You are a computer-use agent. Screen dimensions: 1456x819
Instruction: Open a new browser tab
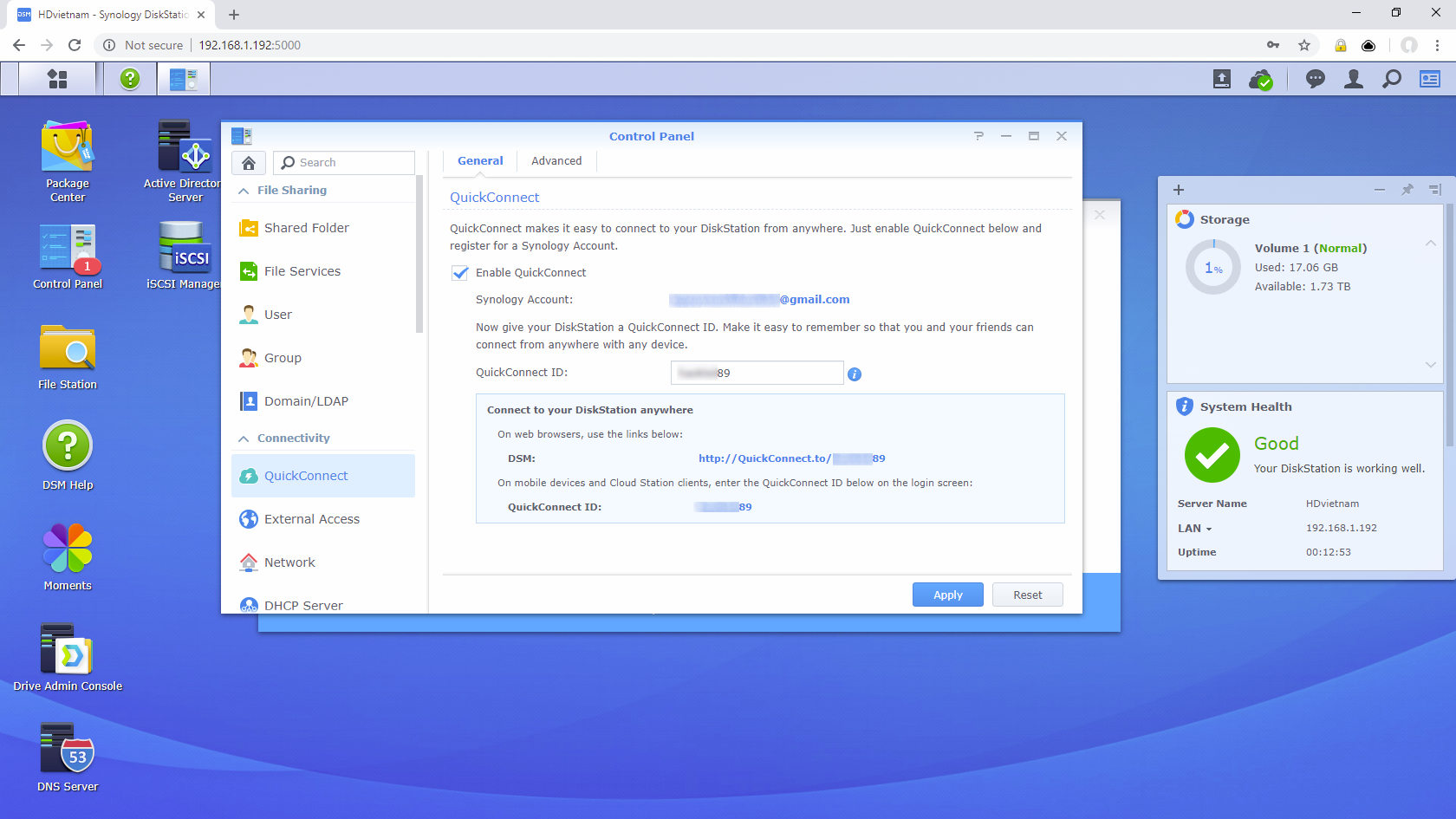234,15
